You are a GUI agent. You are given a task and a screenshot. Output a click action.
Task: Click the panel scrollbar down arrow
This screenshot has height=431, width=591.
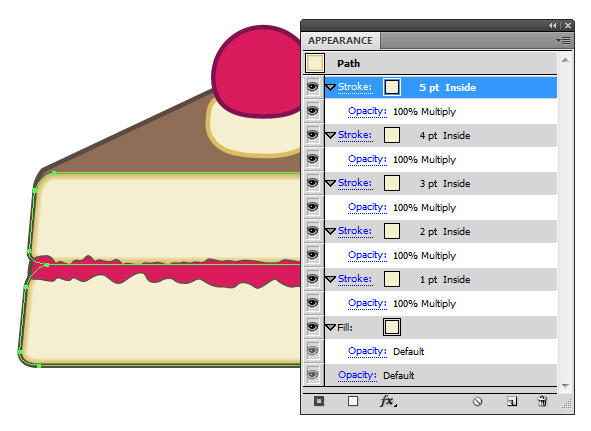click(565, 385)
